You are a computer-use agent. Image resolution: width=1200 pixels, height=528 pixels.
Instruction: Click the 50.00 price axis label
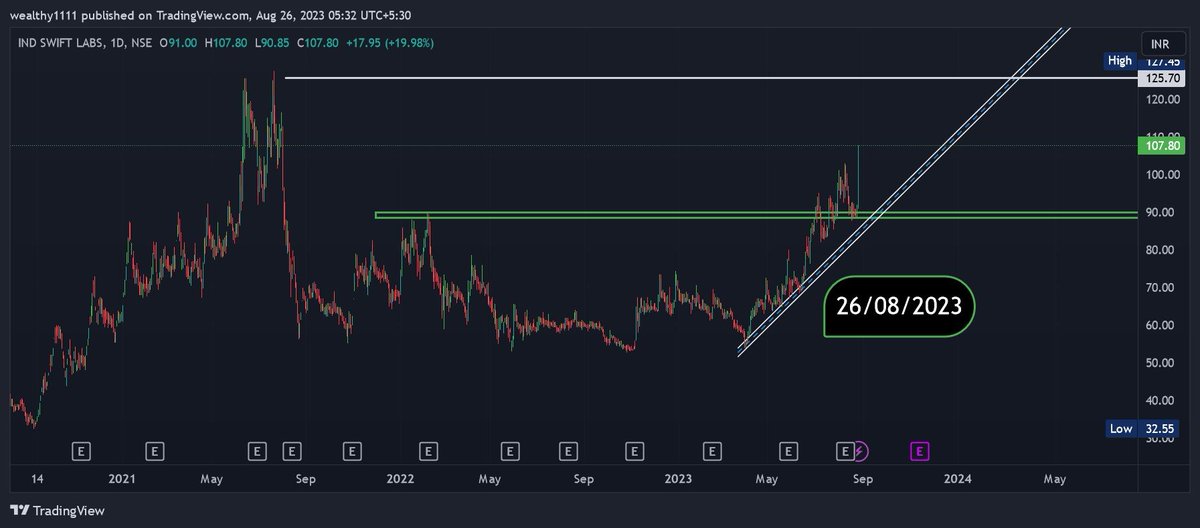1161,363
